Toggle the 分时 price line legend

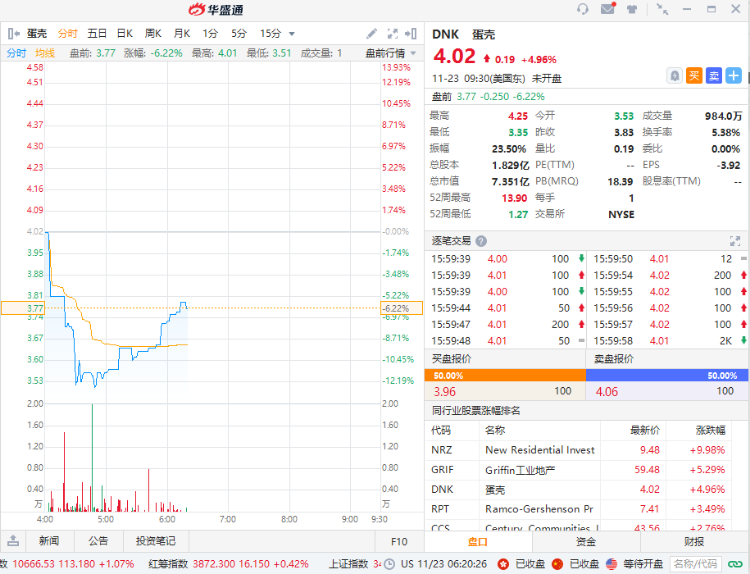(x=16, y=53)
